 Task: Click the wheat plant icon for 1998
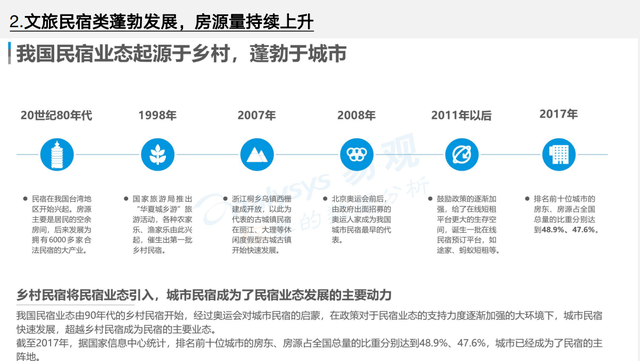click(x=158, y=155)
